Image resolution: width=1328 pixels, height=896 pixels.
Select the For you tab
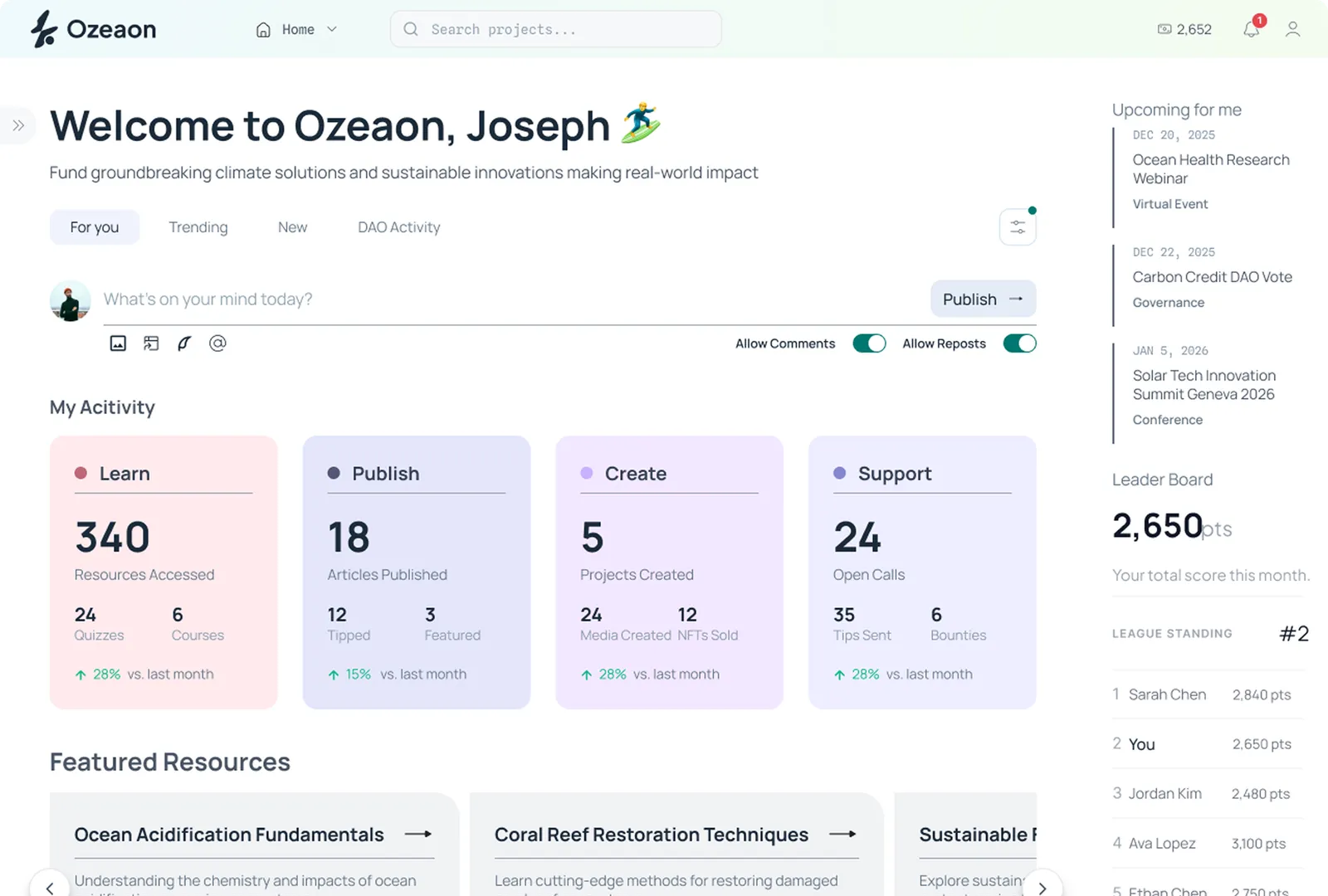tap(95, 227)
